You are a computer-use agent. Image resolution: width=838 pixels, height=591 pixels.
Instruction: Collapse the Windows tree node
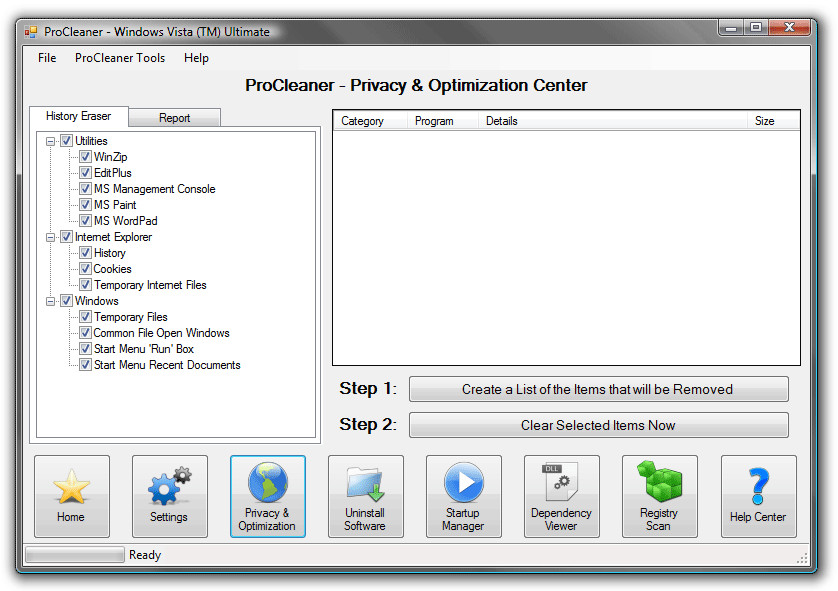(50, 302)
